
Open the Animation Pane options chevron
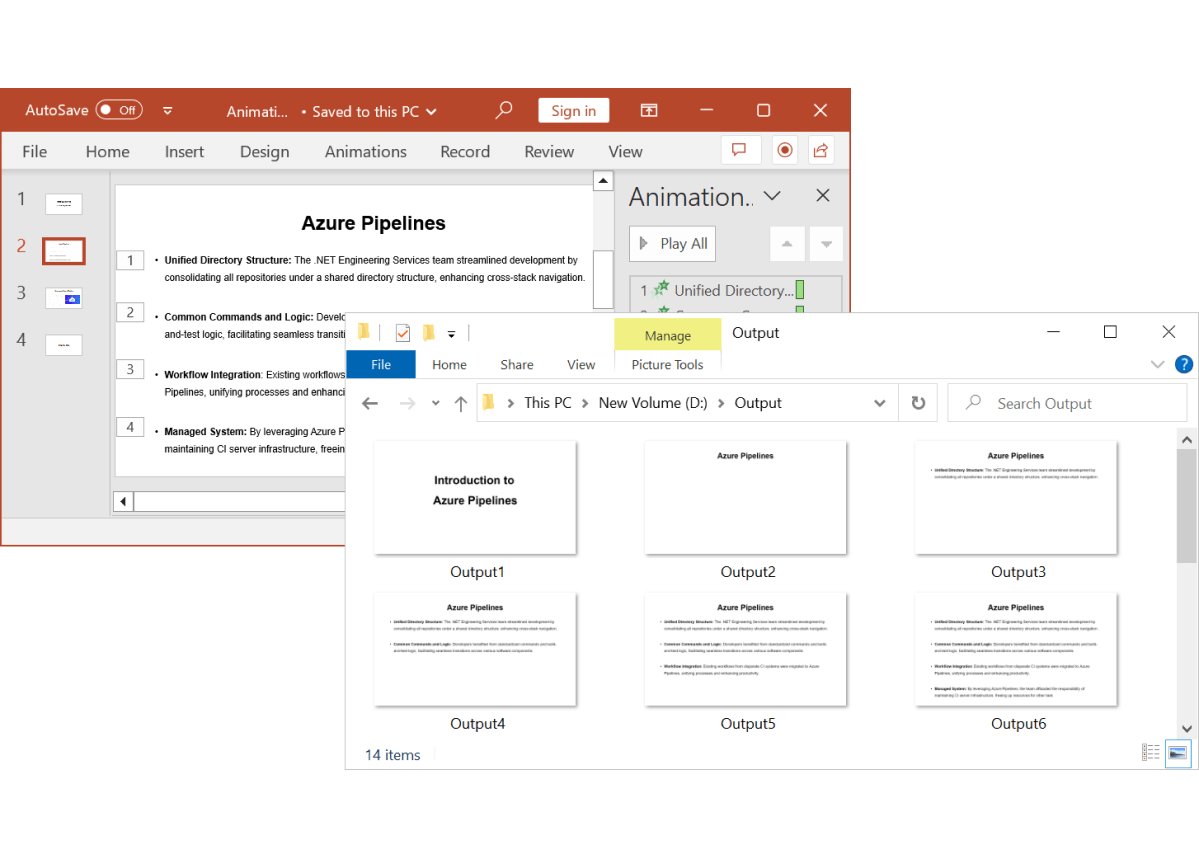(x=772, y=196)
